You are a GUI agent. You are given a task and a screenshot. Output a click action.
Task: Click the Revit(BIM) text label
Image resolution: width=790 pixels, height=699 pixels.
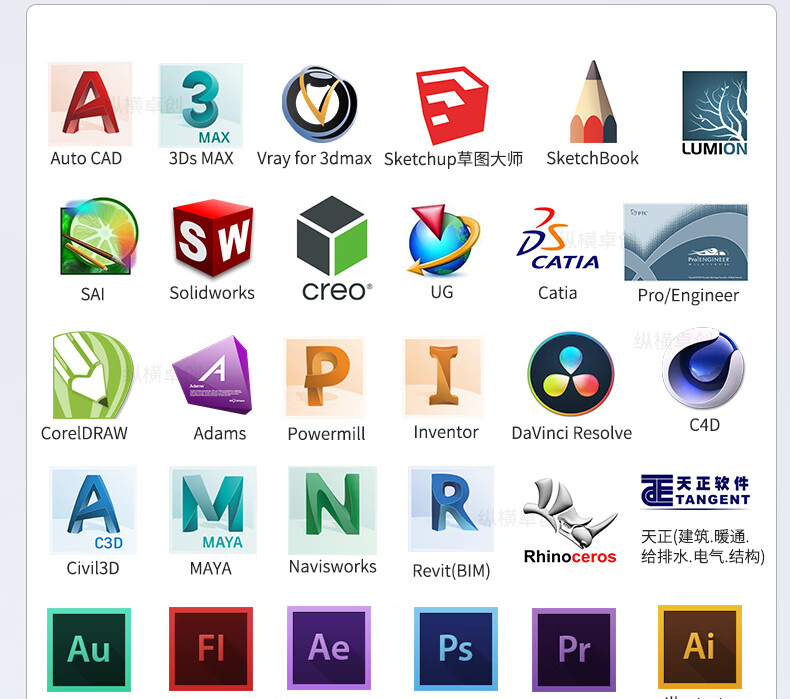tap(450, 571)
